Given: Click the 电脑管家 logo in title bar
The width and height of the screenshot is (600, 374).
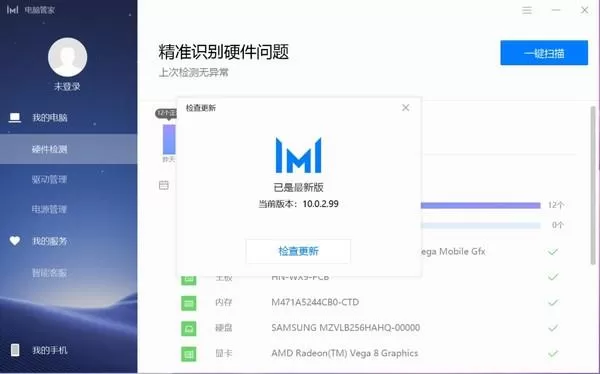Looking at the screenshot, I should (12, 10).
